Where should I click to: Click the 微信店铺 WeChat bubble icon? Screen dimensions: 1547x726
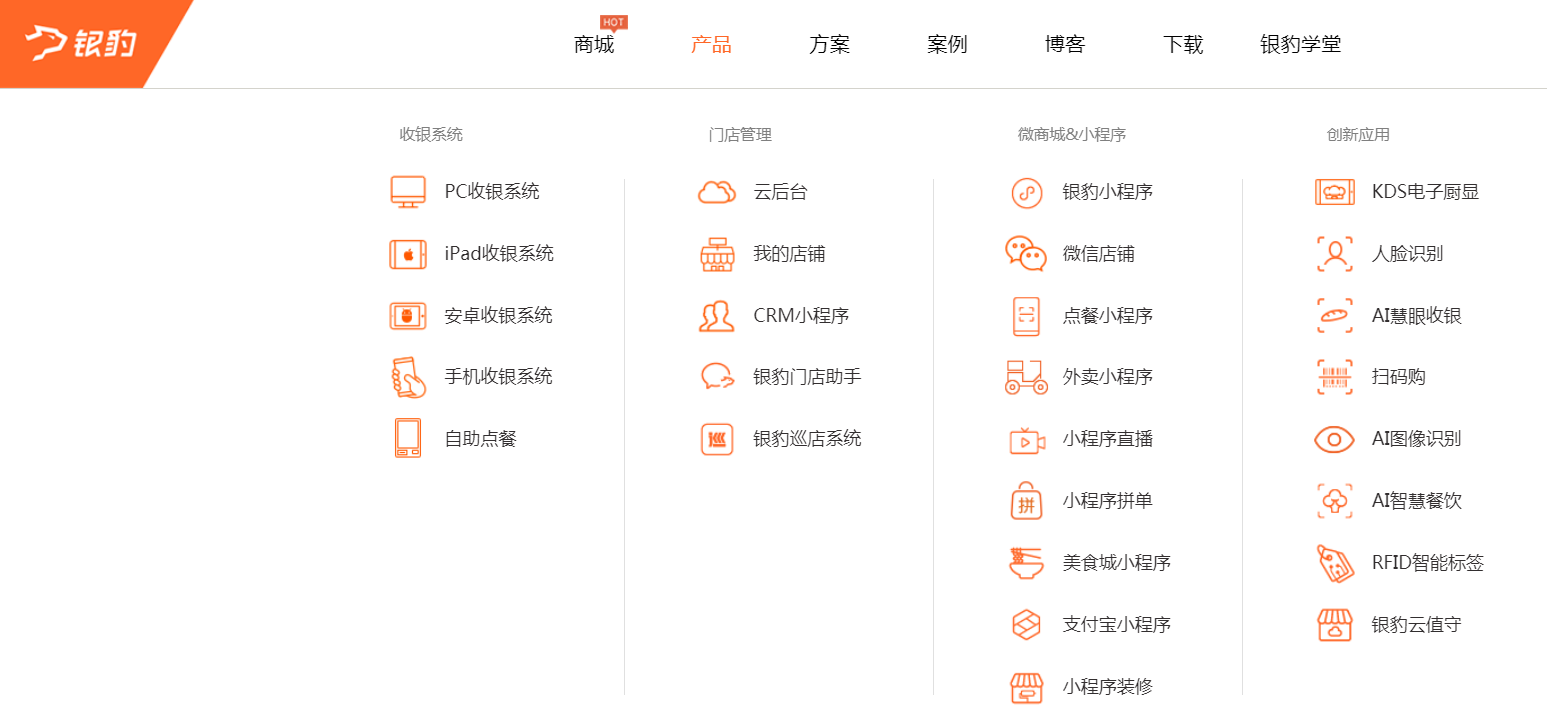pos(1026,254)
